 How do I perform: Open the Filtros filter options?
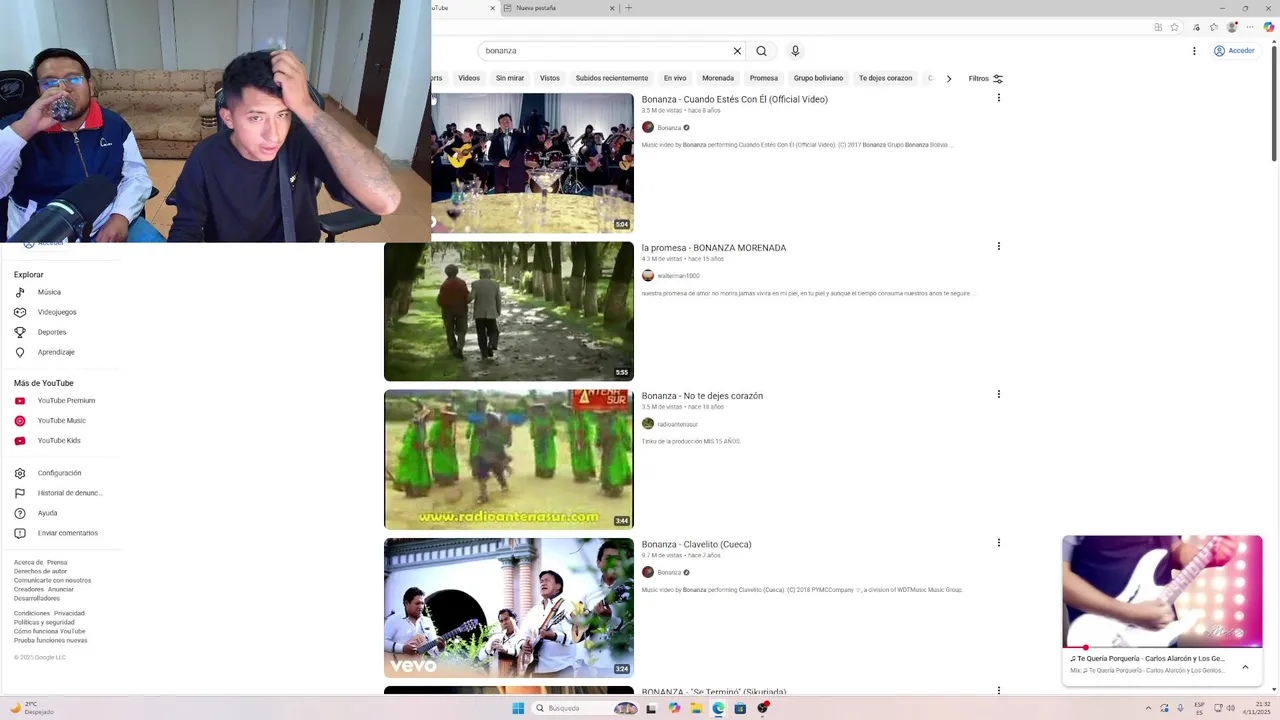coord(985,78)
